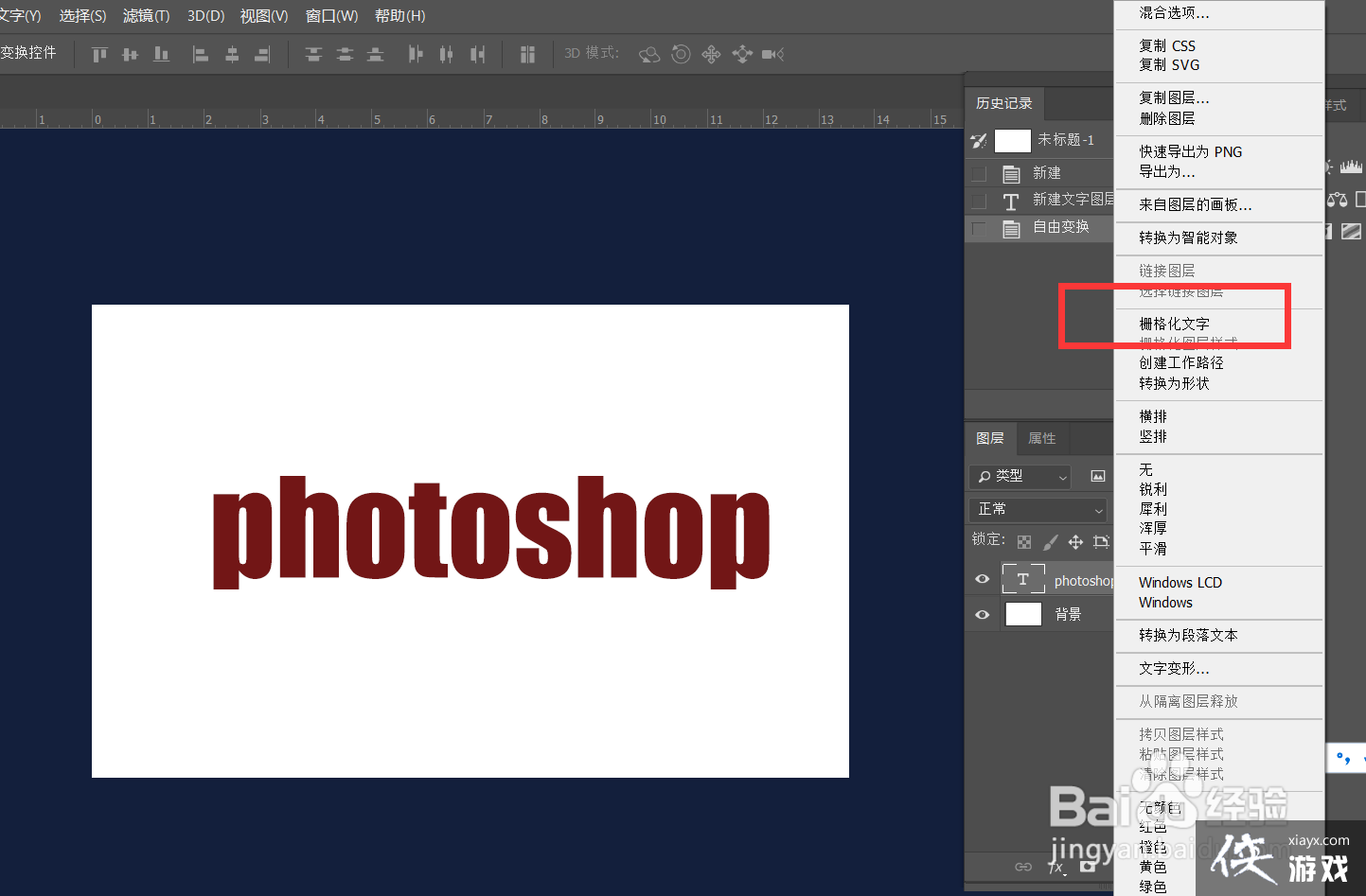Image resolution: width=1366 pixels, height=896 pixels.
Task: Open the 选择(S) menu
Action: pyautogui.click(x=82, y=16)
